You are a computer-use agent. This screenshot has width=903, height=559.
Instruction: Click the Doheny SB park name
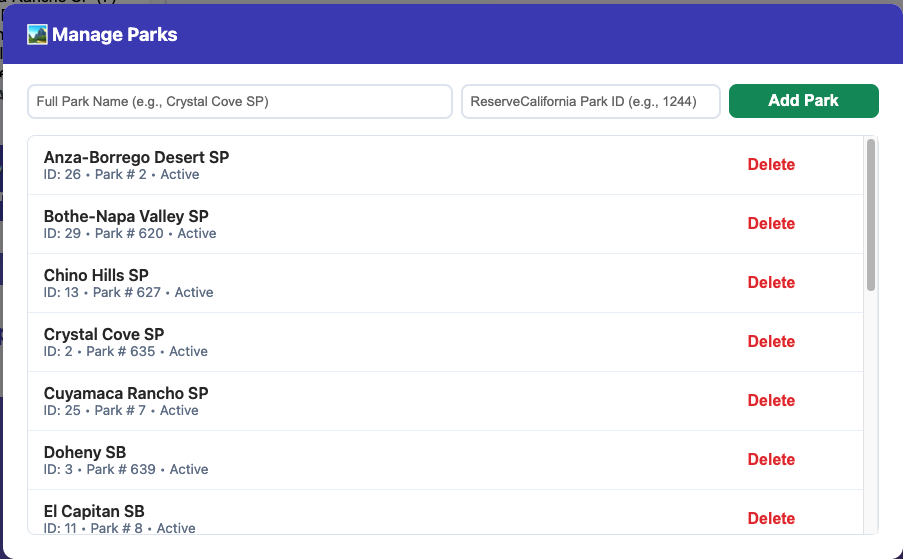tap(85, 453)
